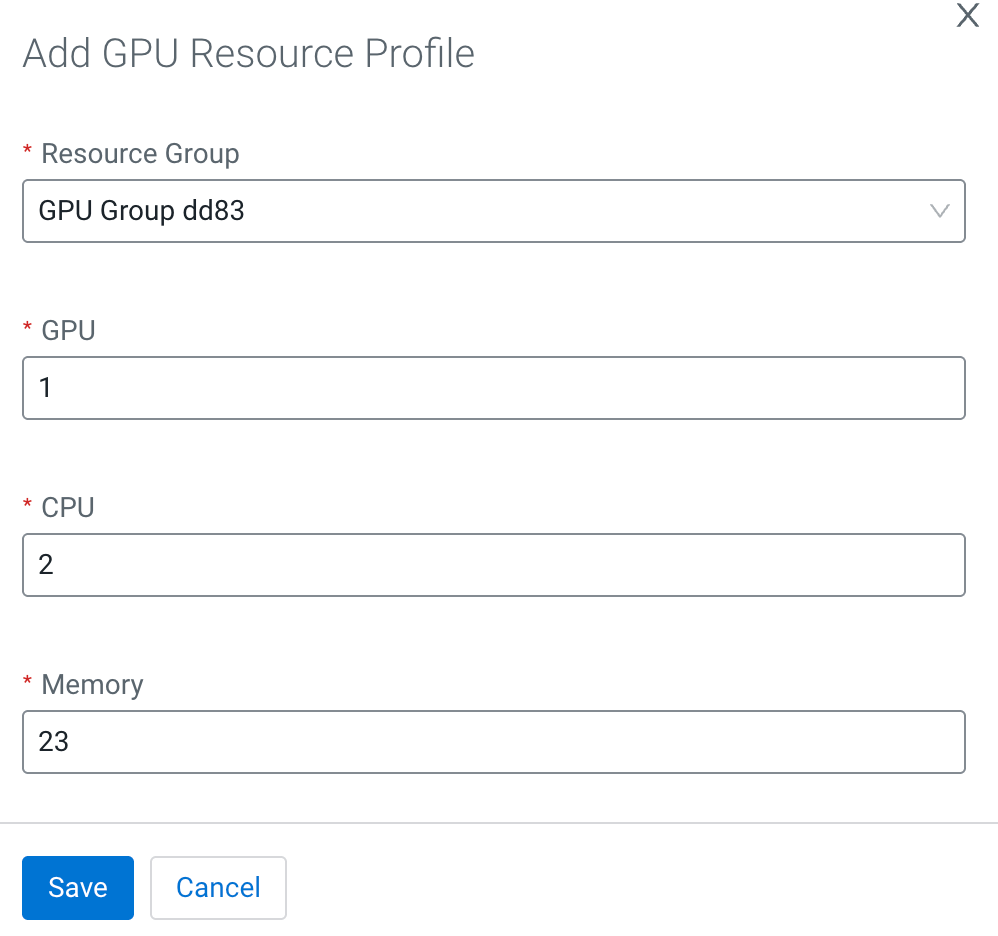This screenshot has width=998, height=936.
Task: Focus the GPU count input field
Action: [x=493, y=388]
